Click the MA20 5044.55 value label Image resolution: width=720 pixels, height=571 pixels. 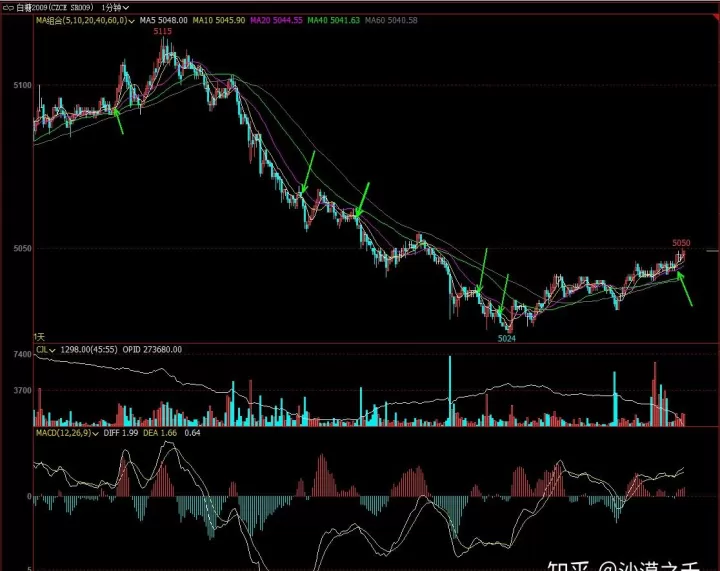tap(276, 20)
